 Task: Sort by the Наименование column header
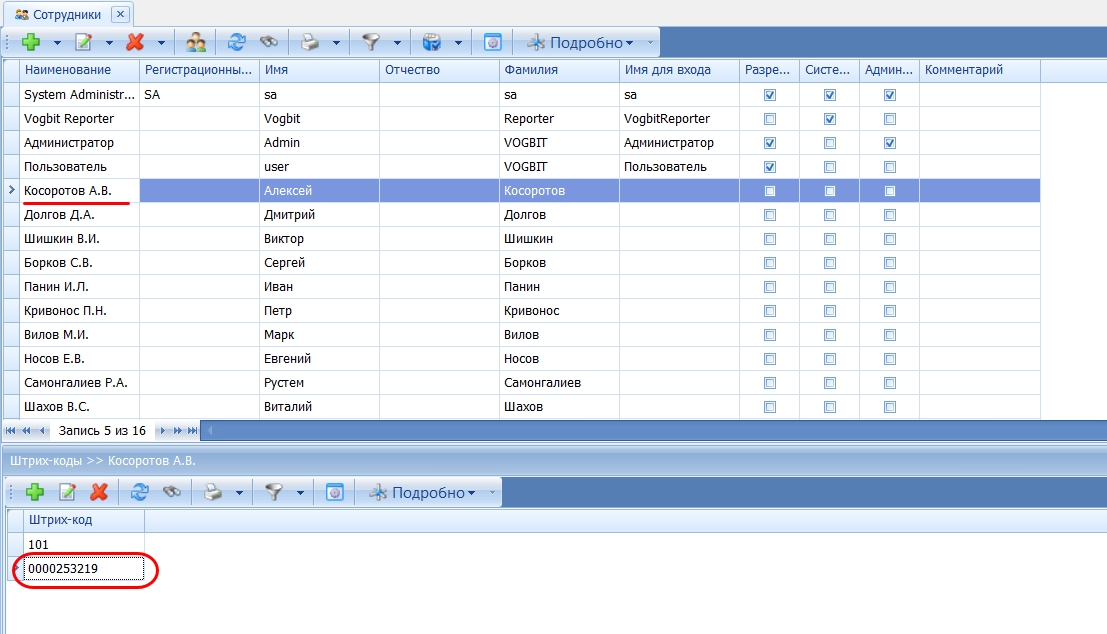click(x=79, y=70)
